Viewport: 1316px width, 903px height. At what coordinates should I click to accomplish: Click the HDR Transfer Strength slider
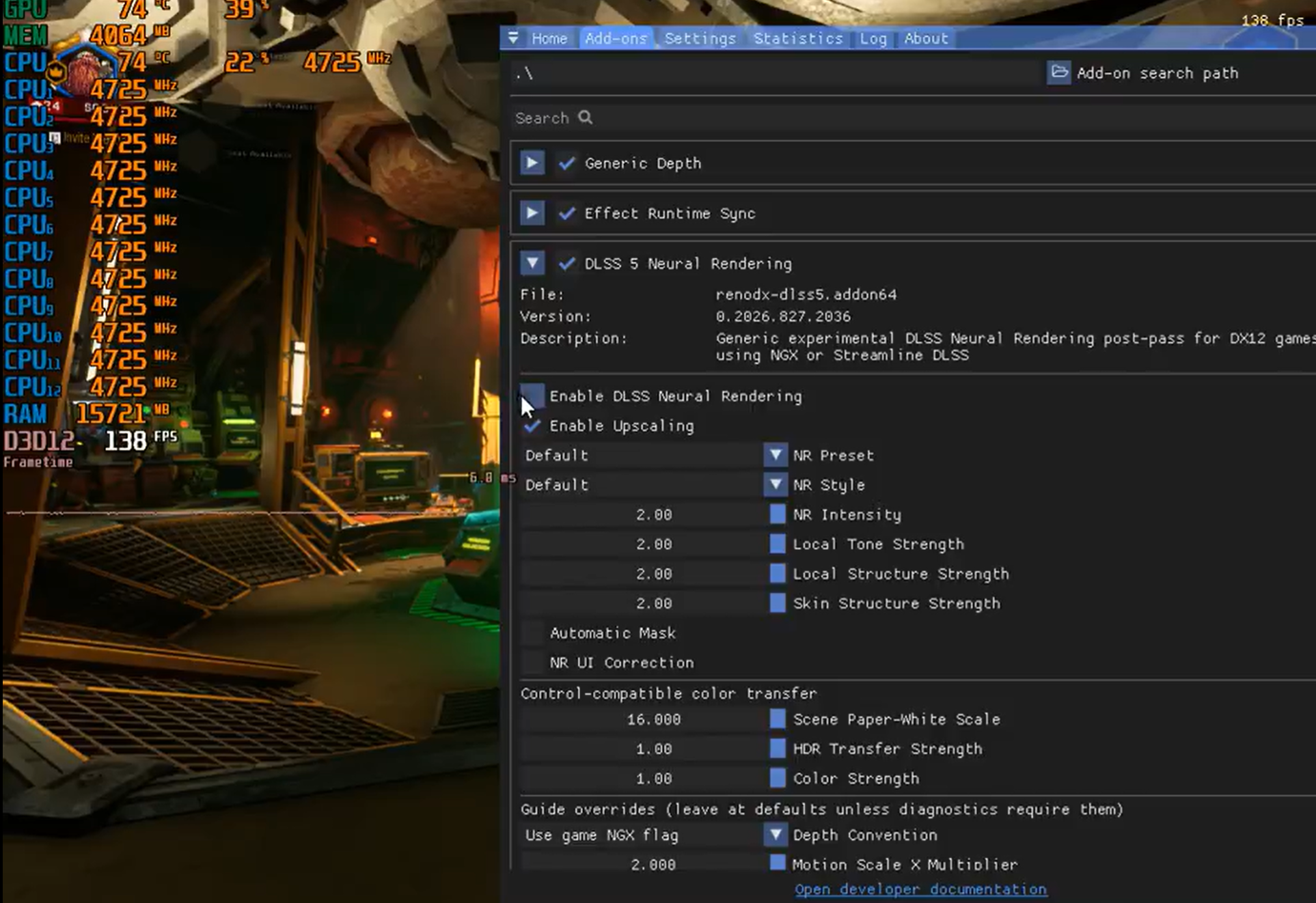click(654, 749)
